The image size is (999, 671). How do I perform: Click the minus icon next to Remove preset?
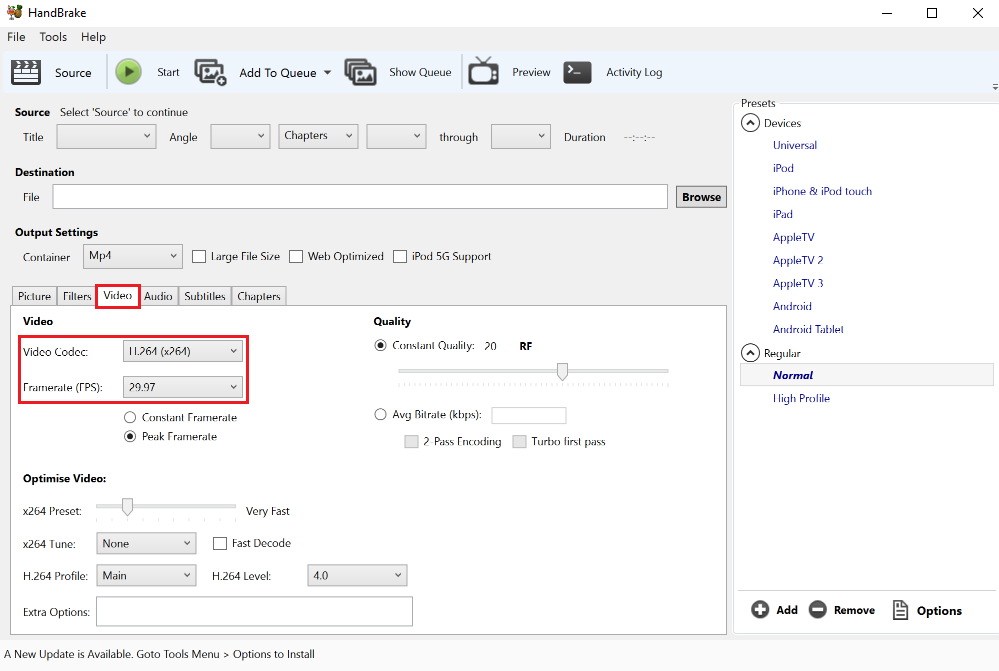pos(817,610)
